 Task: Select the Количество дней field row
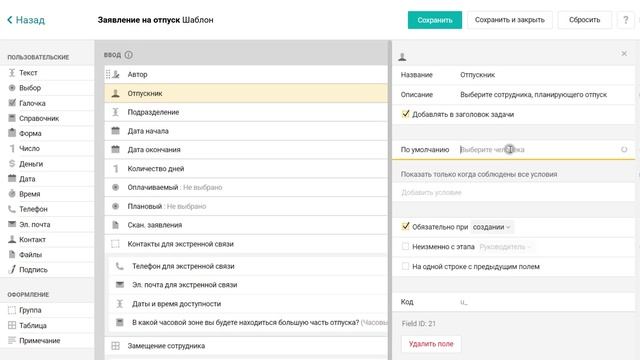pyautogui.click(x=246, y=169)
